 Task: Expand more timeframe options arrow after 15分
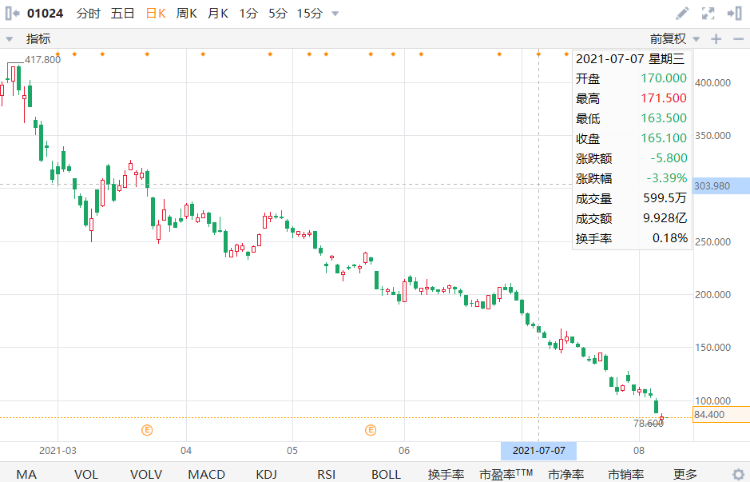pos(335,13)
